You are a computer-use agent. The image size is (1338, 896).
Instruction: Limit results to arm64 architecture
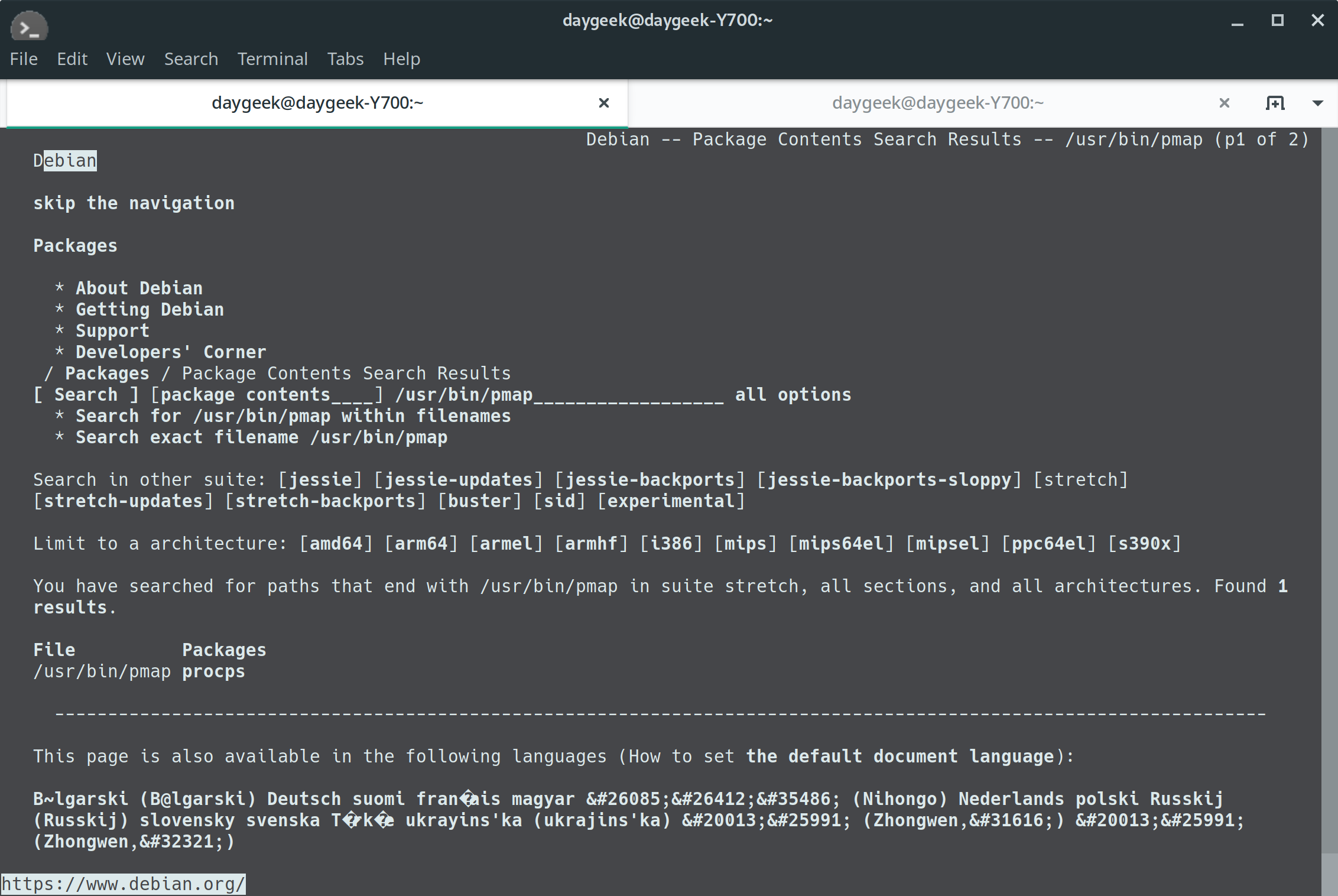(x=421, y=544)
